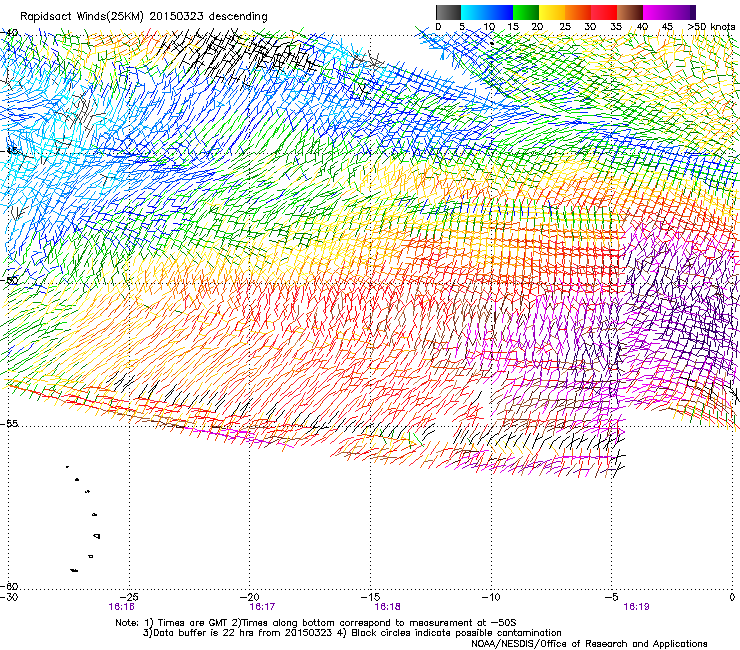740x650 pixels.
Task: Click the '>50 knots' legend label
Action: tap(711, 27)
